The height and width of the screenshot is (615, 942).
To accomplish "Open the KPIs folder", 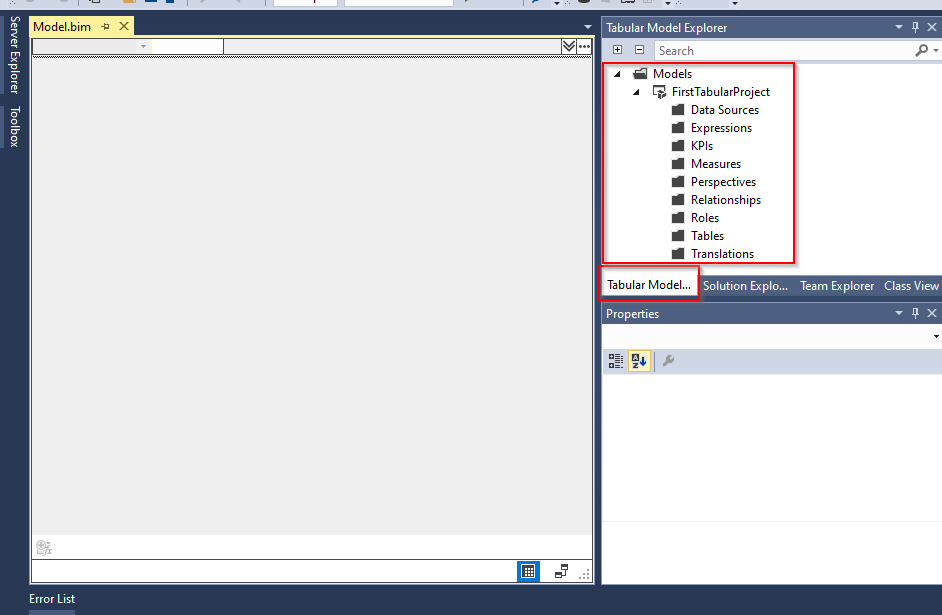I will coord(702,146).
